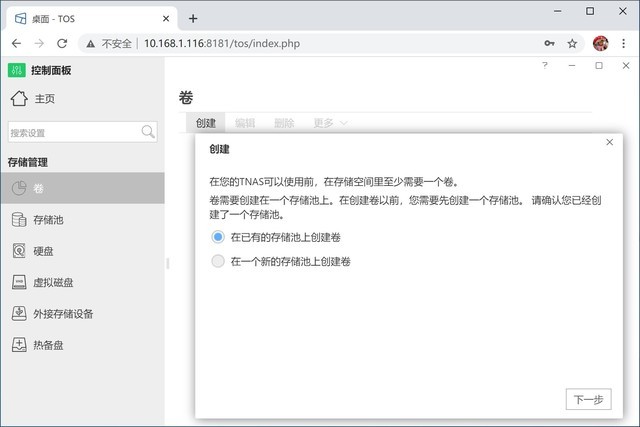Expand the 更多 dropdown
The height and width of the screenshot is (427, 640).
(330, 123)
